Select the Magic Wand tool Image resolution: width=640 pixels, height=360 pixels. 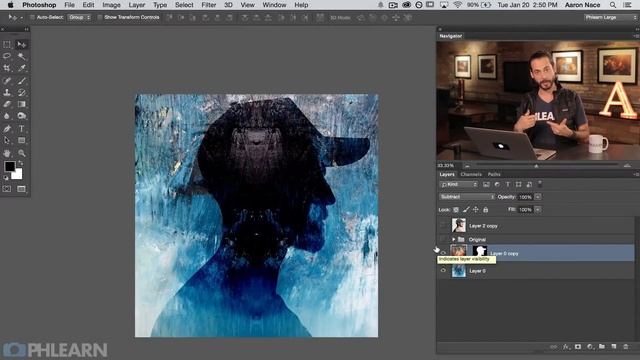point(22,56)
